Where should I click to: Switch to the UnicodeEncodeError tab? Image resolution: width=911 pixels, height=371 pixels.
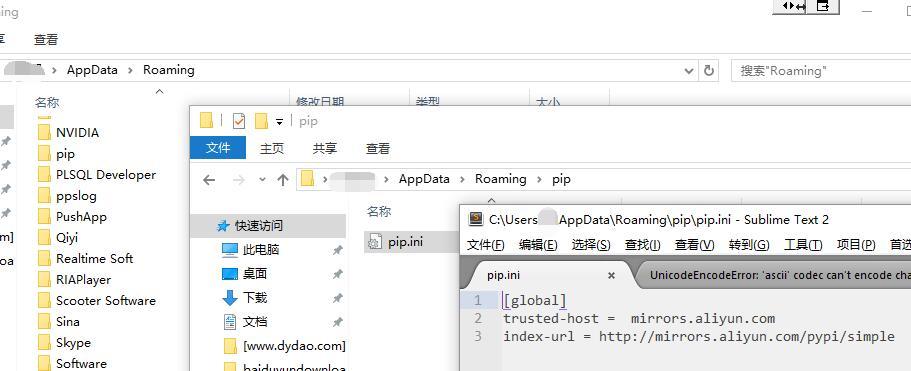(779, 275)
